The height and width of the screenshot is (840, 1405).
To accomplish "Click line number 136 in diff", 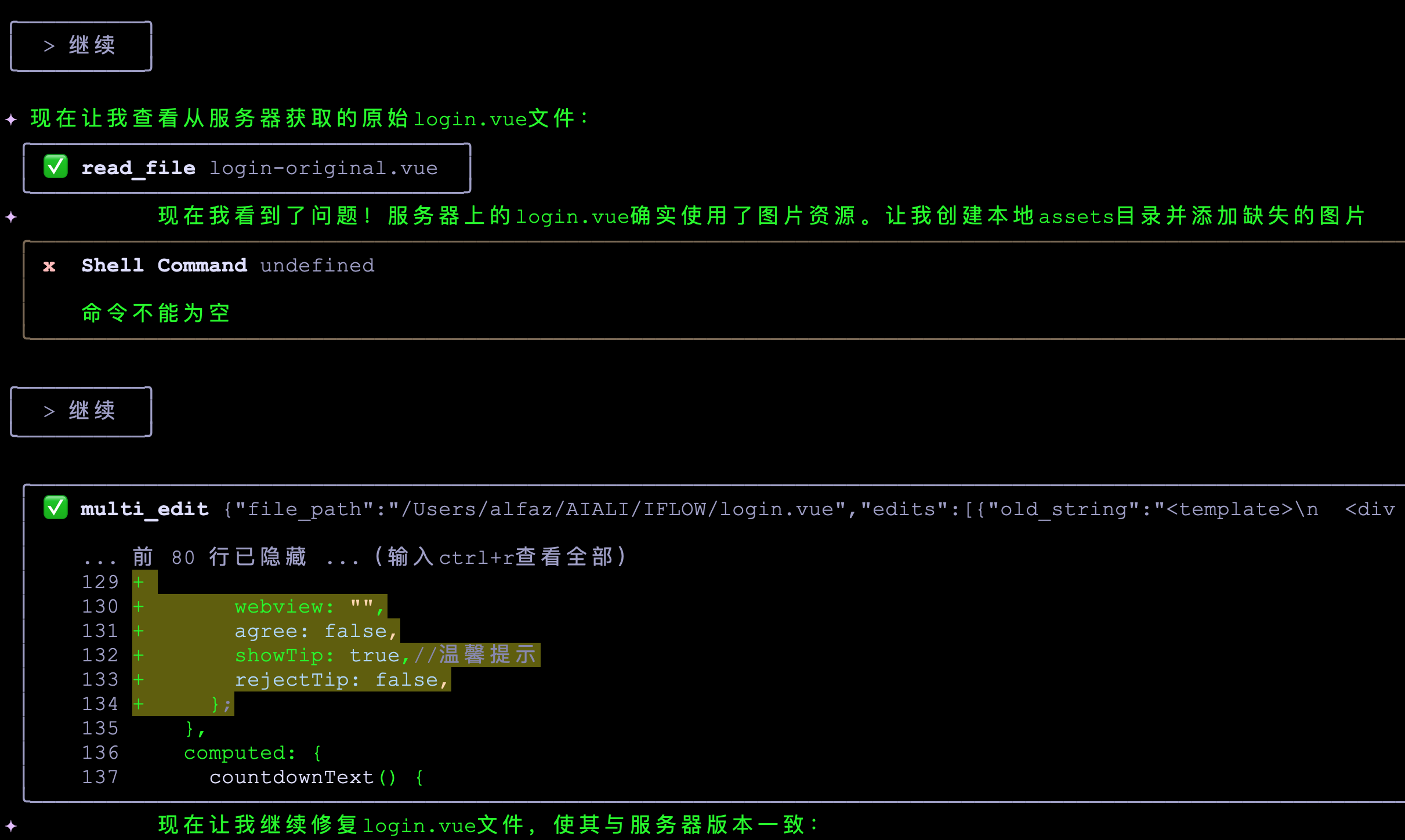I will [100, 753].
